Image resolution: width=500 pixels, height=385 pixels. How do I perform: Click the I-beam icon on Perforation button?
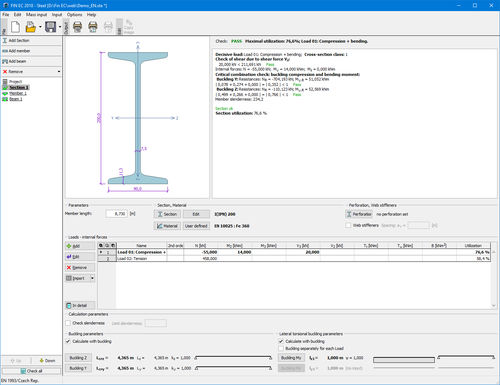click(x=349, y=214)
